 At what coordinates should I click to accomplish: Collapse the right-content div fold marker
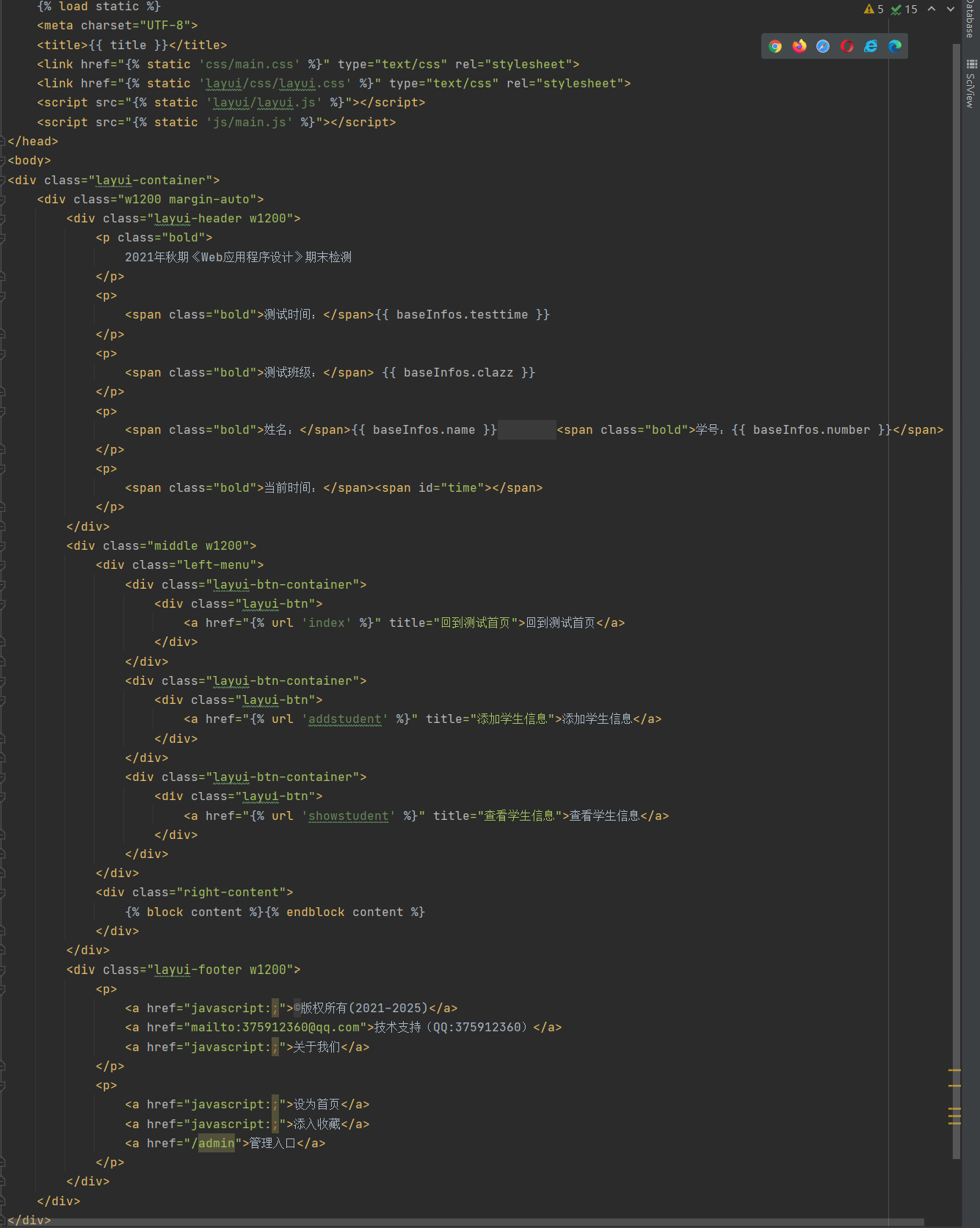3,893
